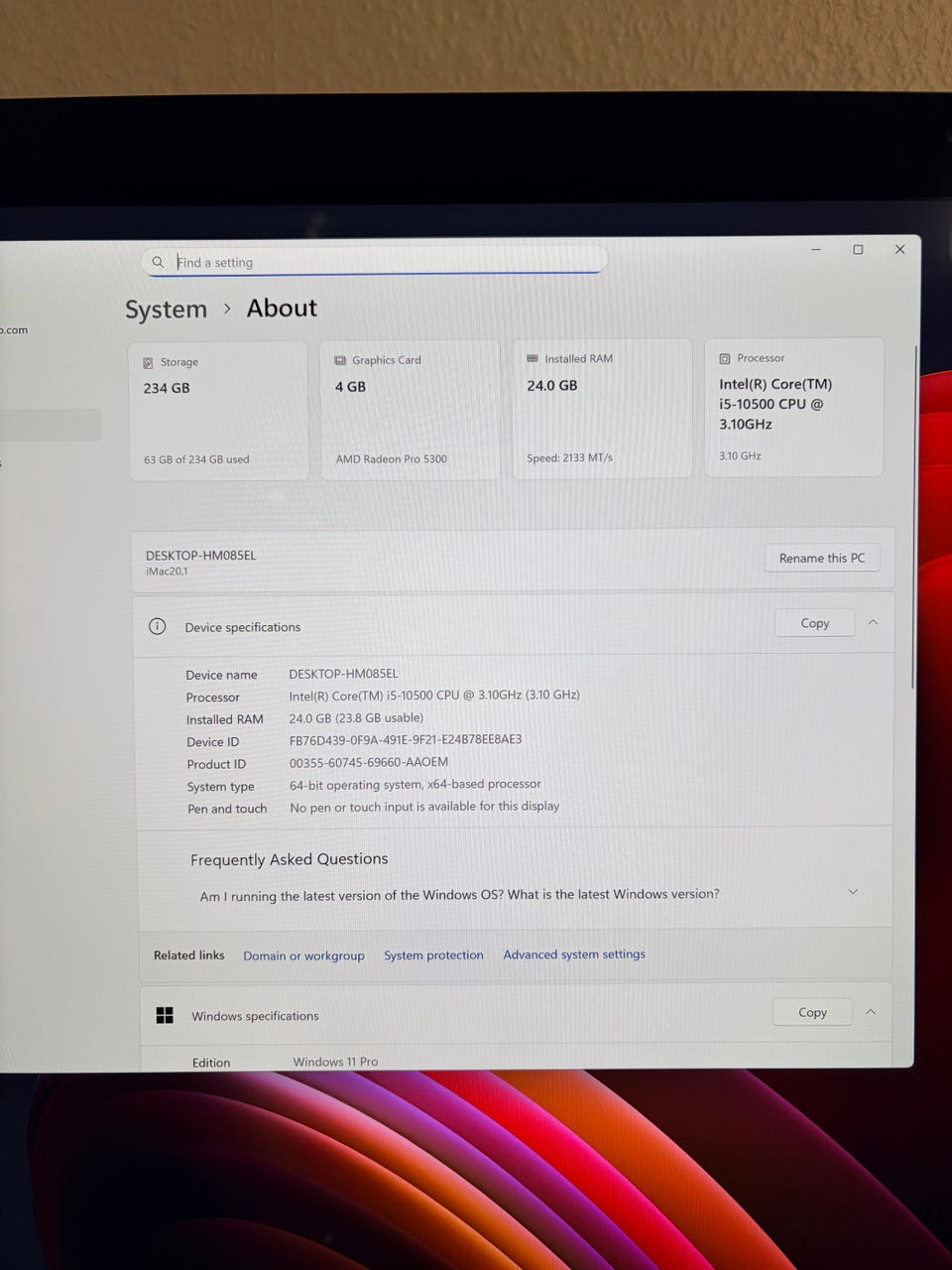Select the Product ID value 00355-60745-69660-AAOEM
952x1270 pixels.
click(x=369, y=762)
